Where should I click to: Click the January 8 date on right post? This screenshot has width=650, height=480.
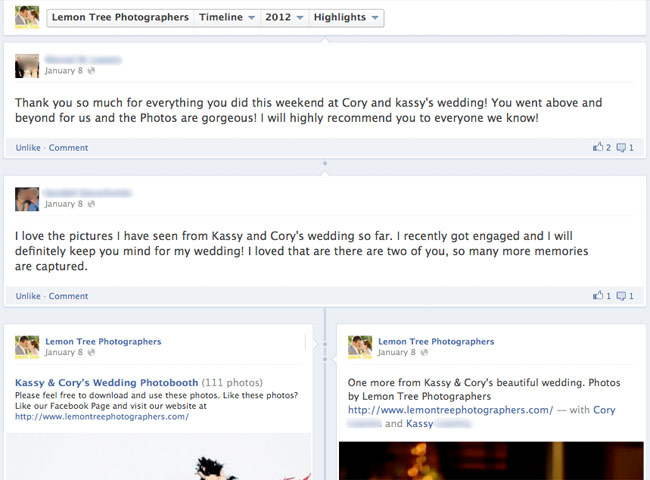(397, 352)
